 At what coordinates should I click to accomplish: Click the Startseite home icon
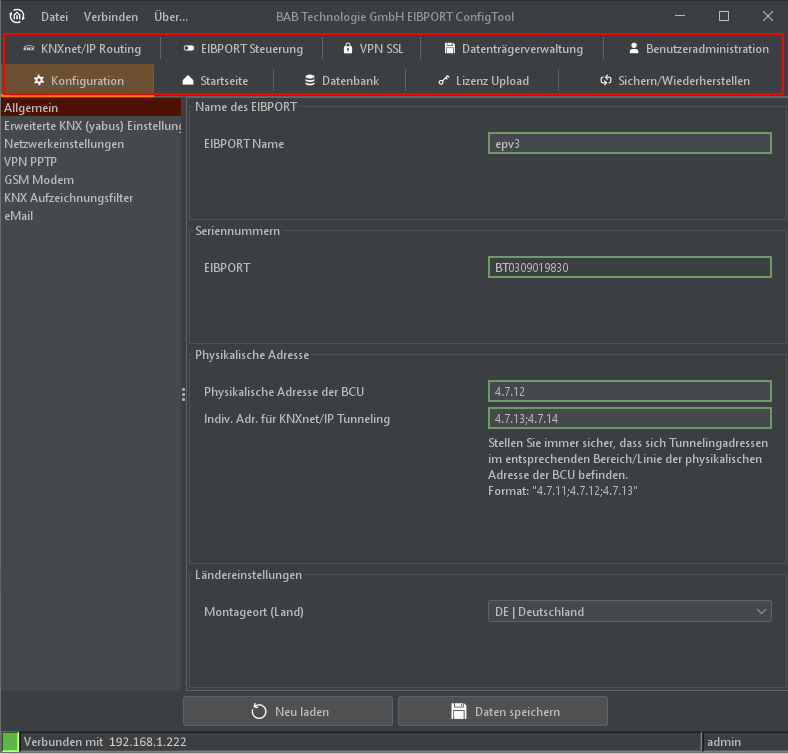[187, 81]
